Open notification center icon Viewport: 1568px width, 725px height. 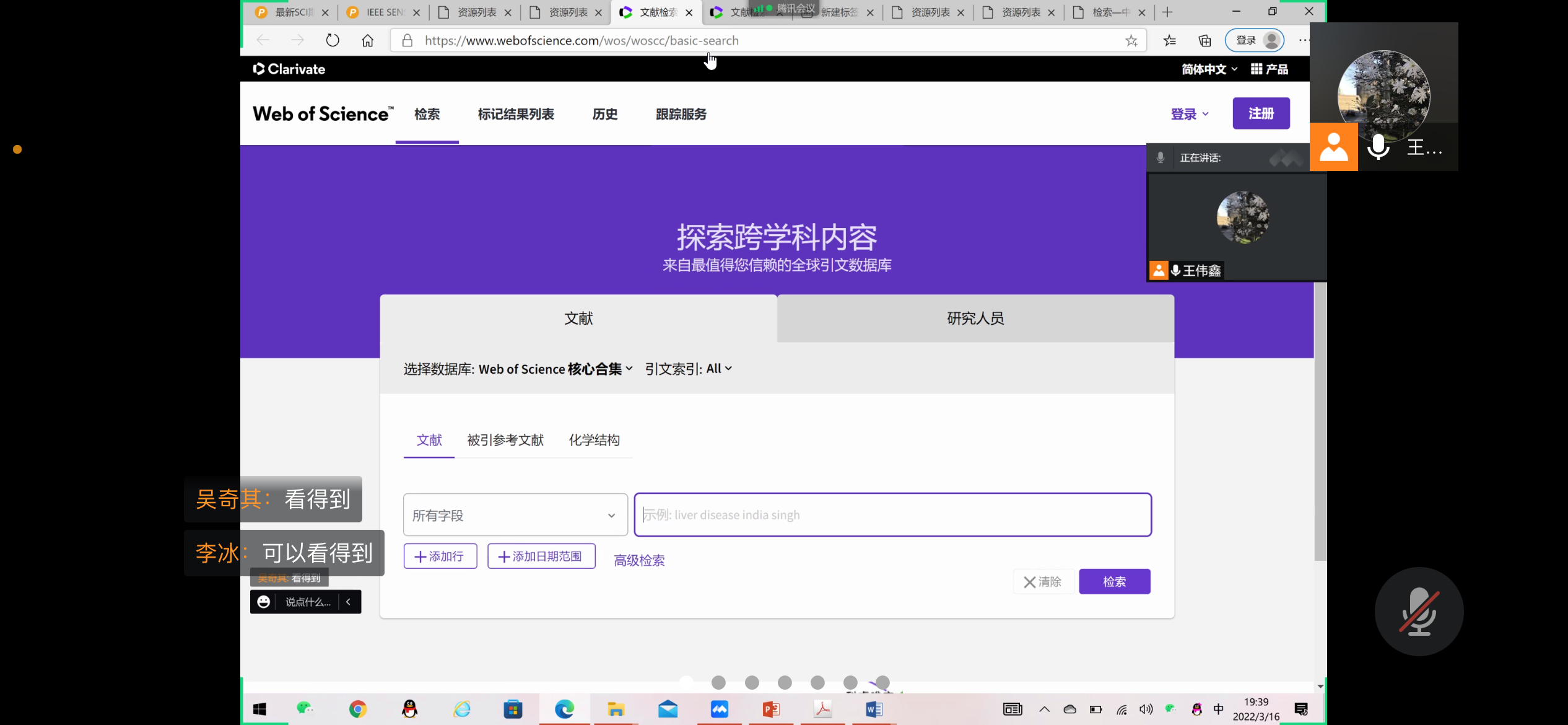coord(1301,710)
